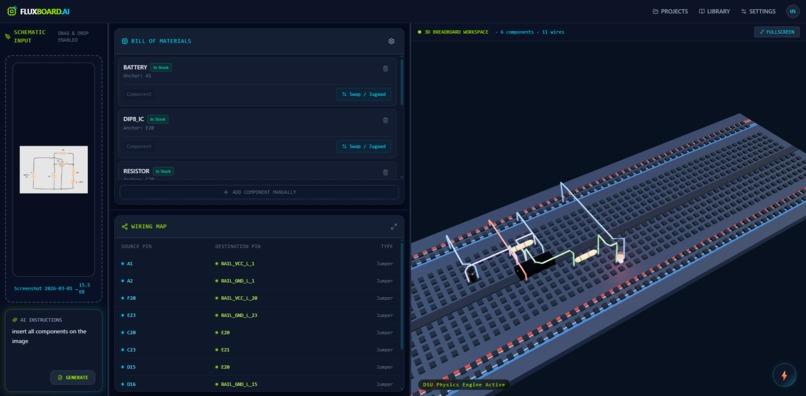Expand the Wiring Map panel

(x=394, y=226)
